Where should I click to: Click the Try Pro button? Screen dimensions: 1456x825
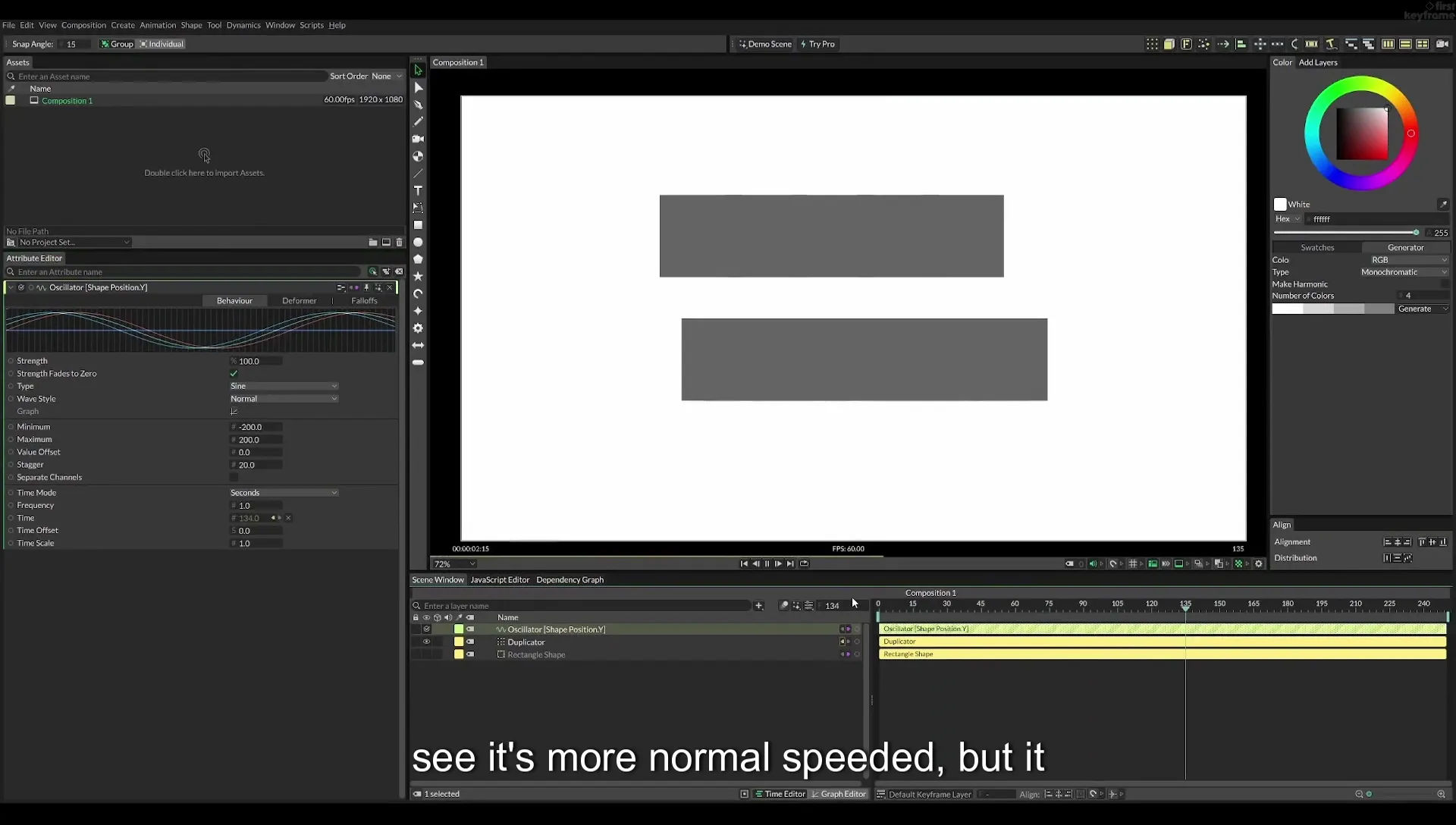817,44
